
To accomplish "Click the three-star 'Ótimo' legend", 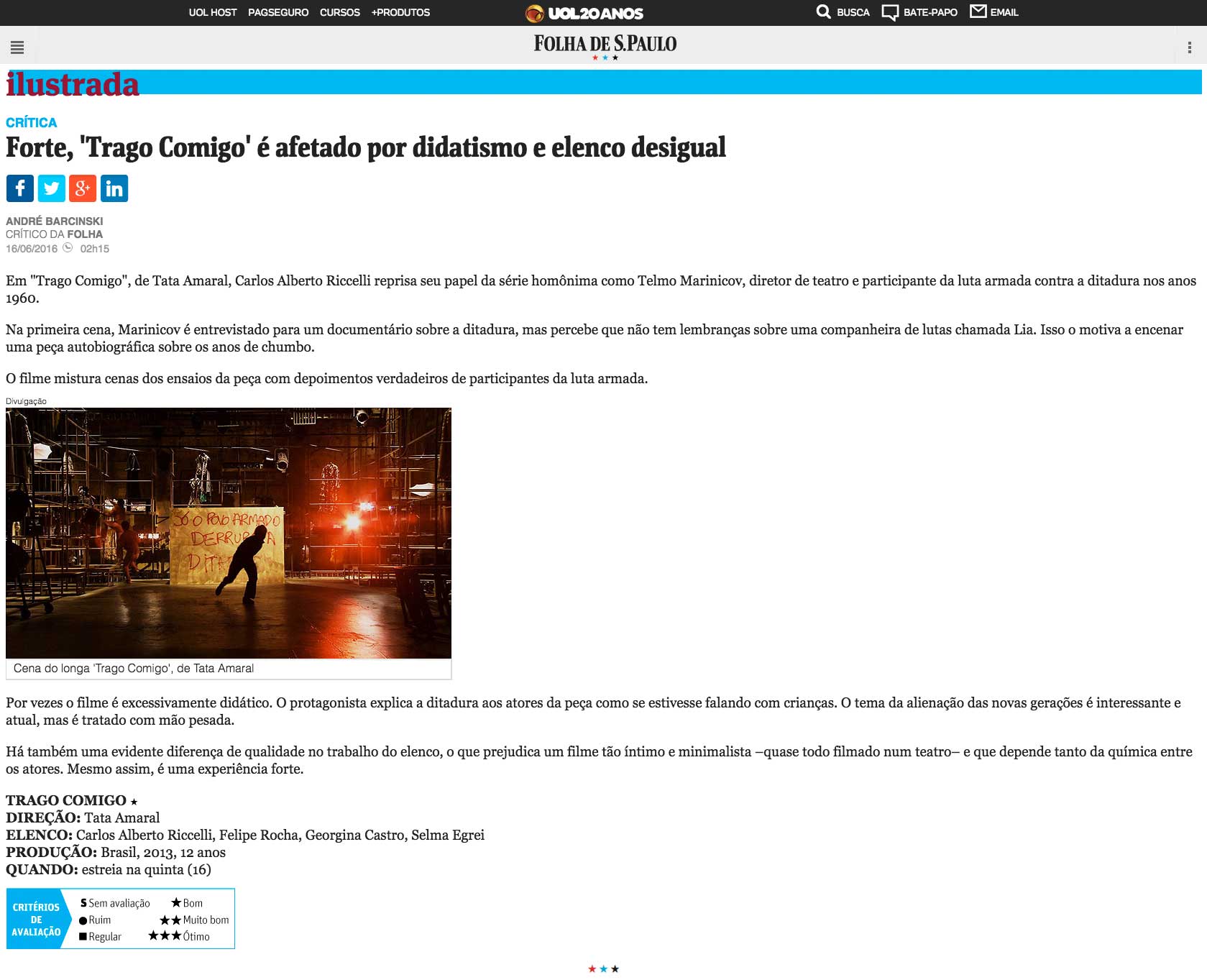I will pos(179,936).
